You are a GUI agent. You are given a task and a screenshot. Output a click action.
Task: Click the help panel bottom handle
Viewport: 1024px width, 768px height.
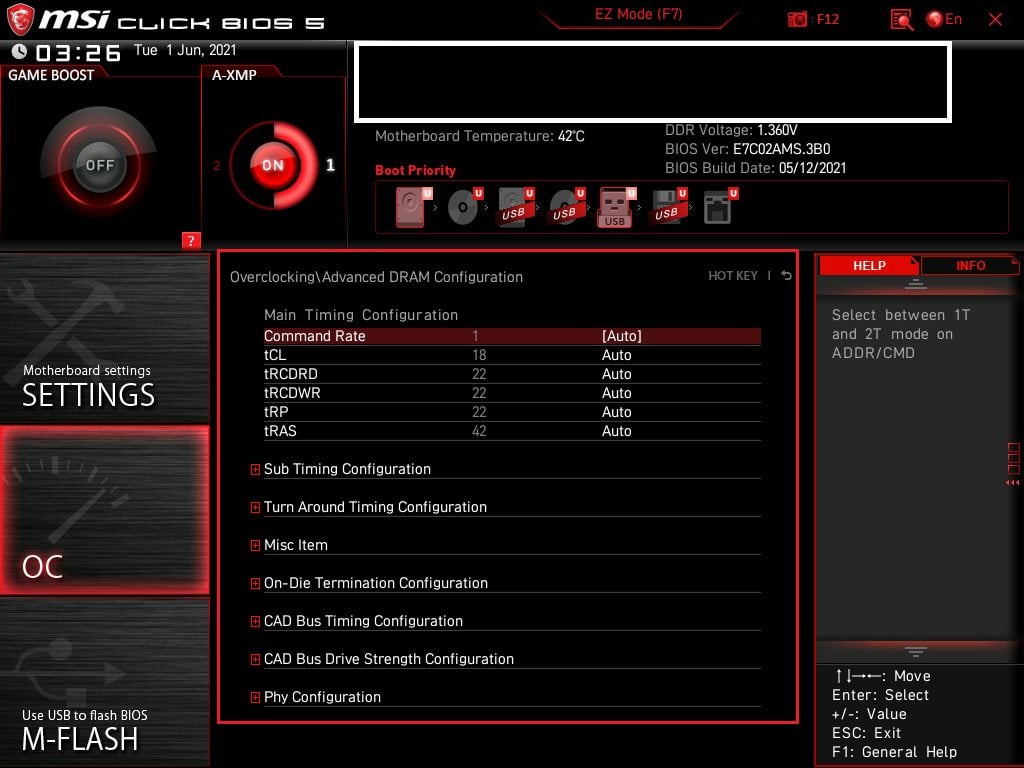[916, 651]
